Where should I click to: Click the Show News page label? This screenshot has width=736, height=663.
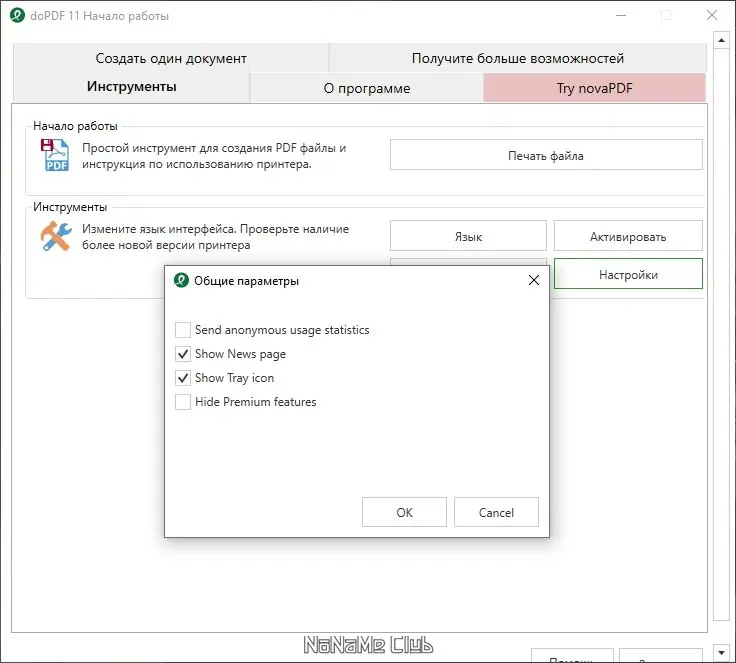point(240,354)
